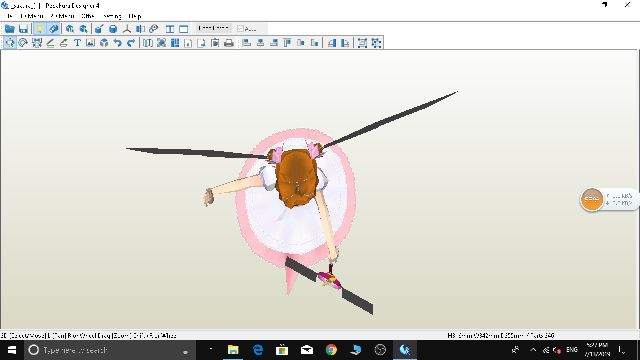Image resolution: width=640 pixels, height=360 pixels.
Task: Open Microsoft Edge from the taskbar
Action: (x=258, y=350)
